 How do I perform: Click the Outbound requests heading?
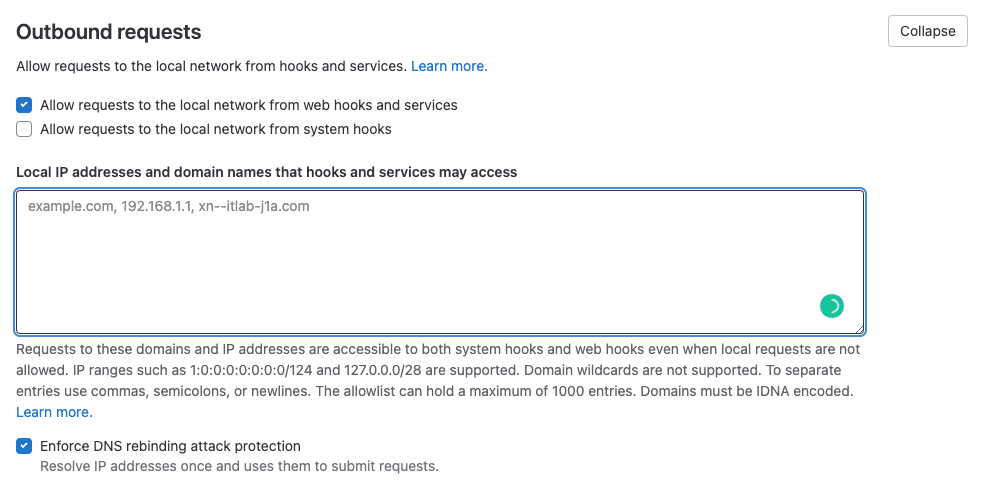click(x=108, y=31)
